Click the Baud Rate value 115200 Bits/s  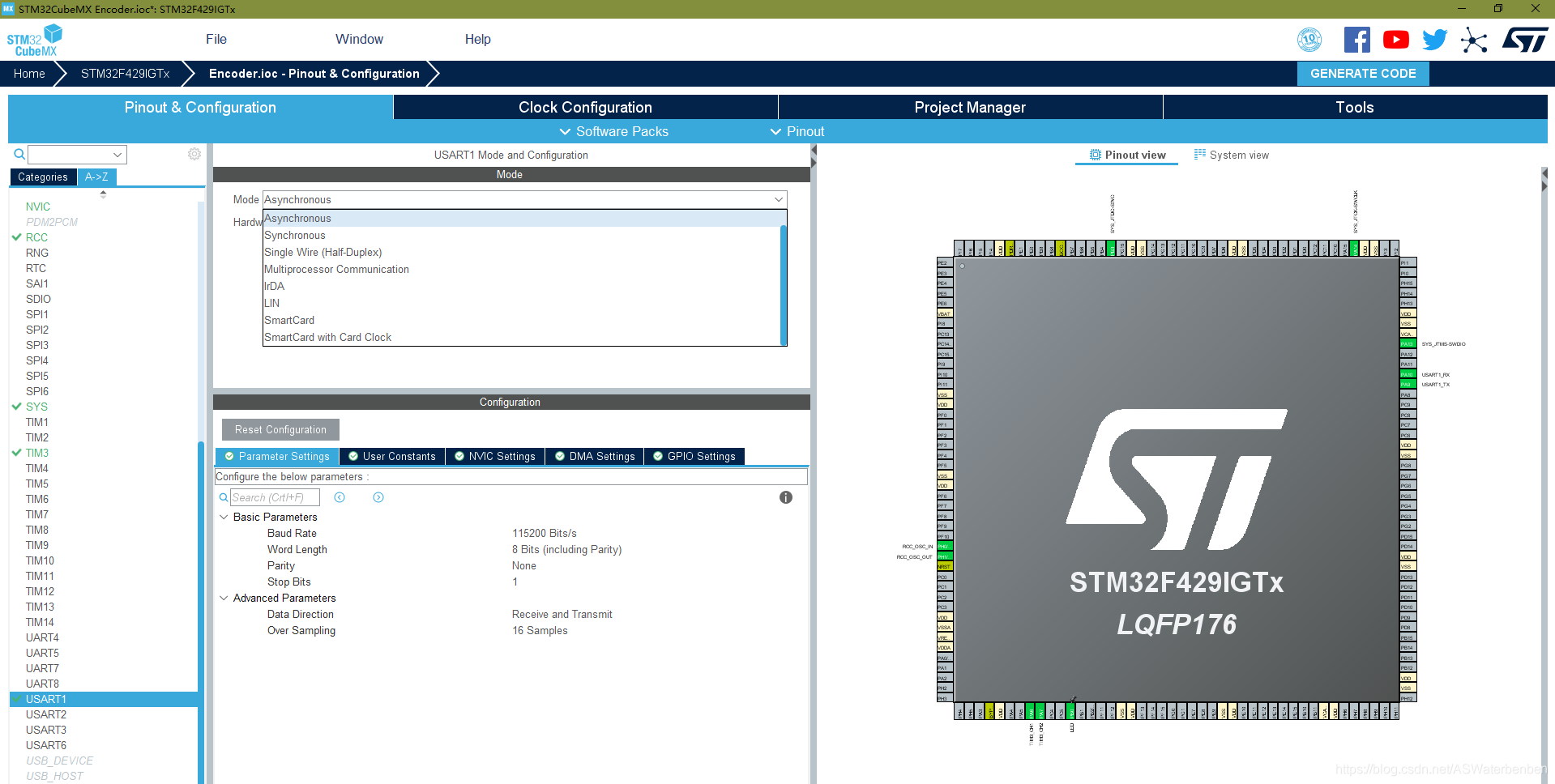(545, 533)
